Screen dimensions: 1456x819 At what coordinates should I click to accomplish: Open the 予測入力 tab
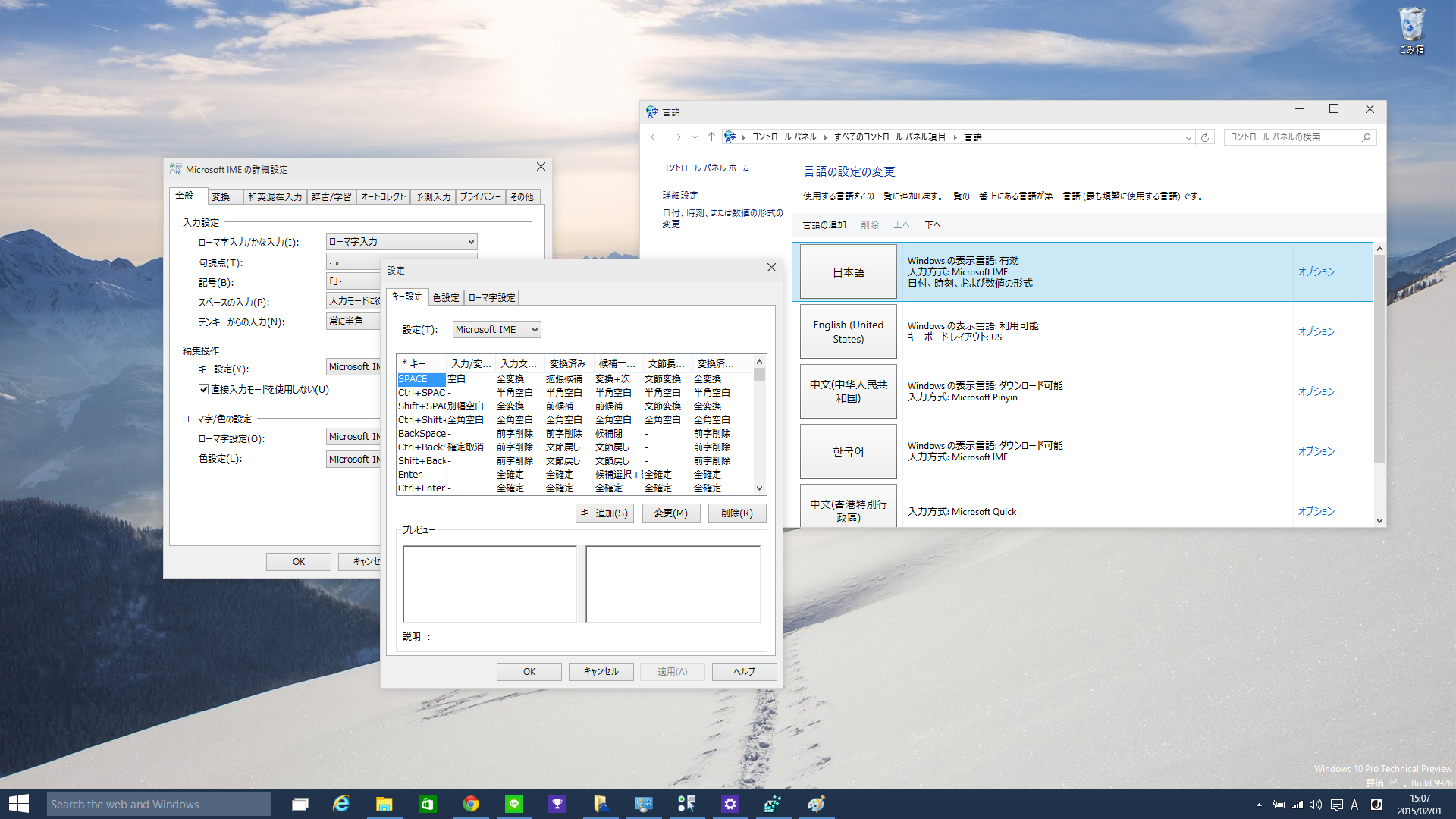(x=433, y=196)
